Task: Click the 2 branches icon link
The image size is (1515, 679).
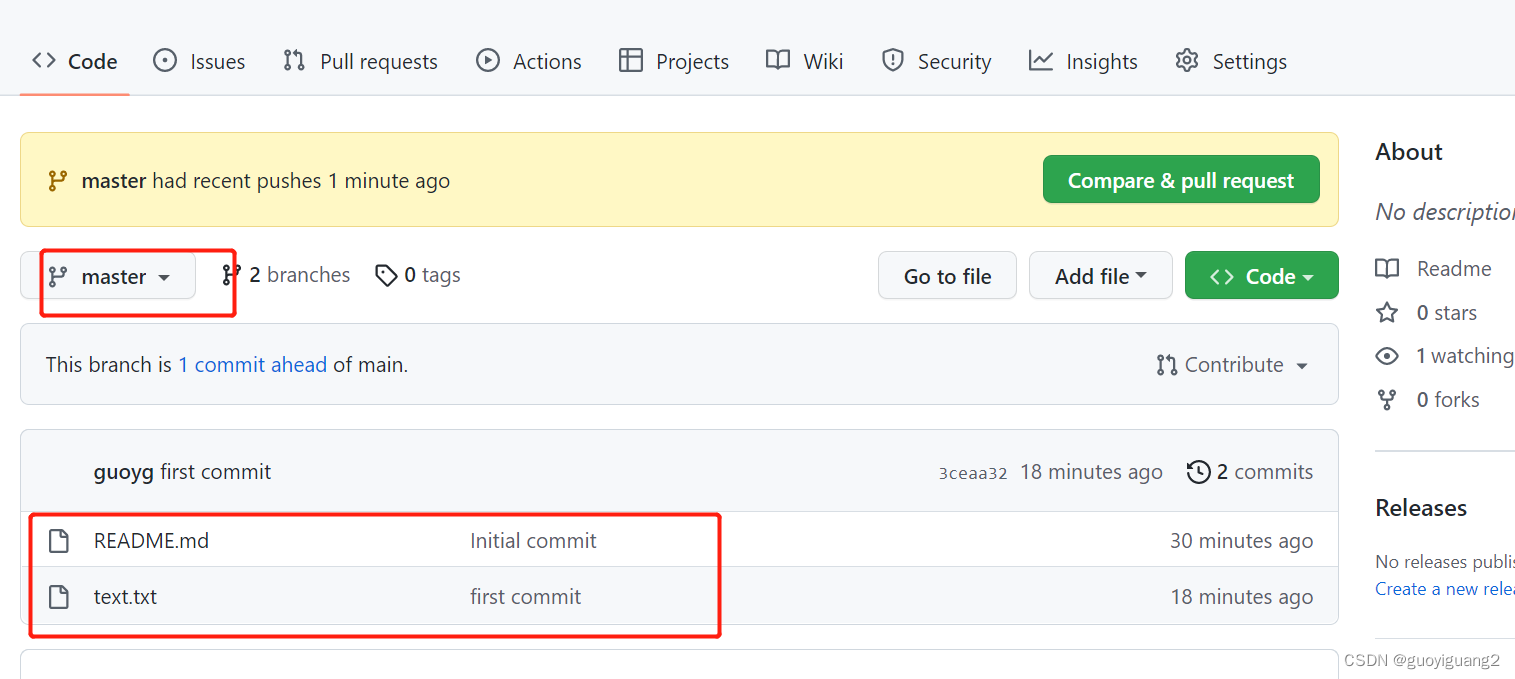Action: (x=232, y=275)
